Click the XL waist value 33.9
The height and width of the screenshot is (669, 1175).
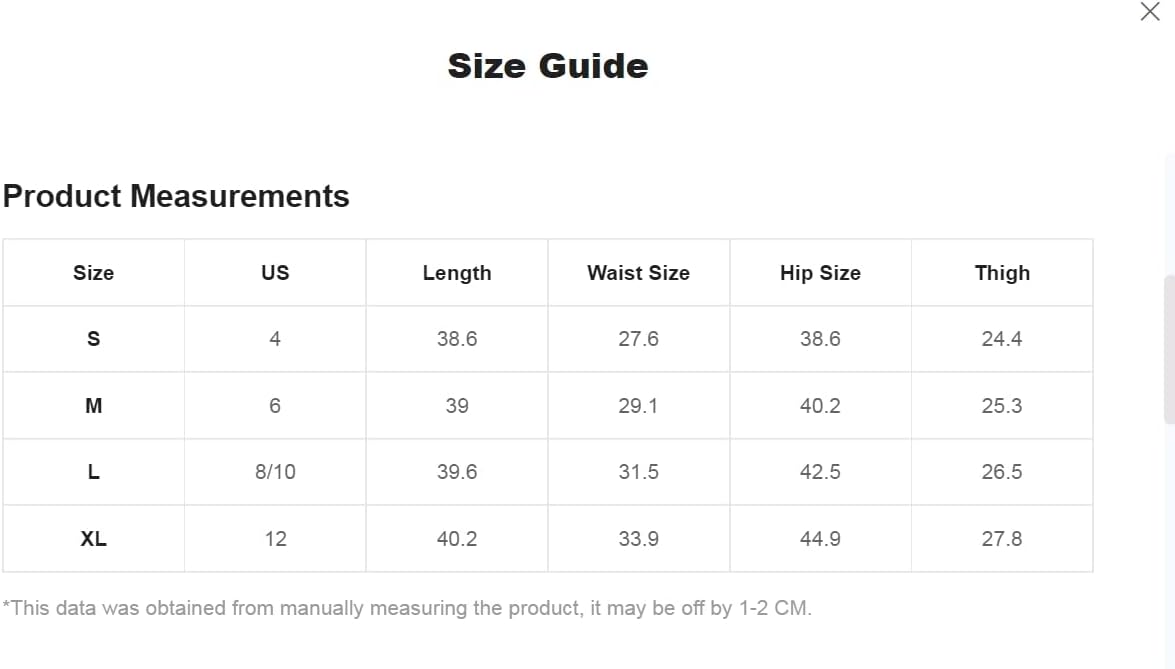(638, 539)
